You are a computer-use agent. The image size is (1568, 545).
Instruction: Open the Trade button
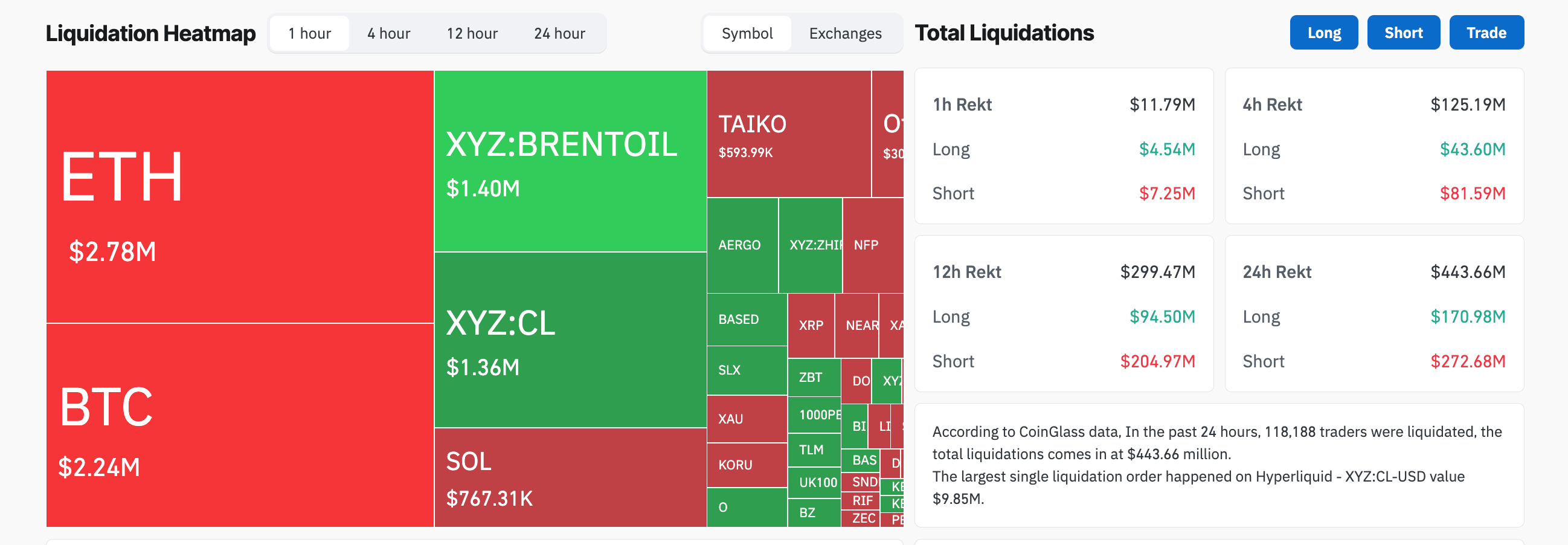point(1486,33)
